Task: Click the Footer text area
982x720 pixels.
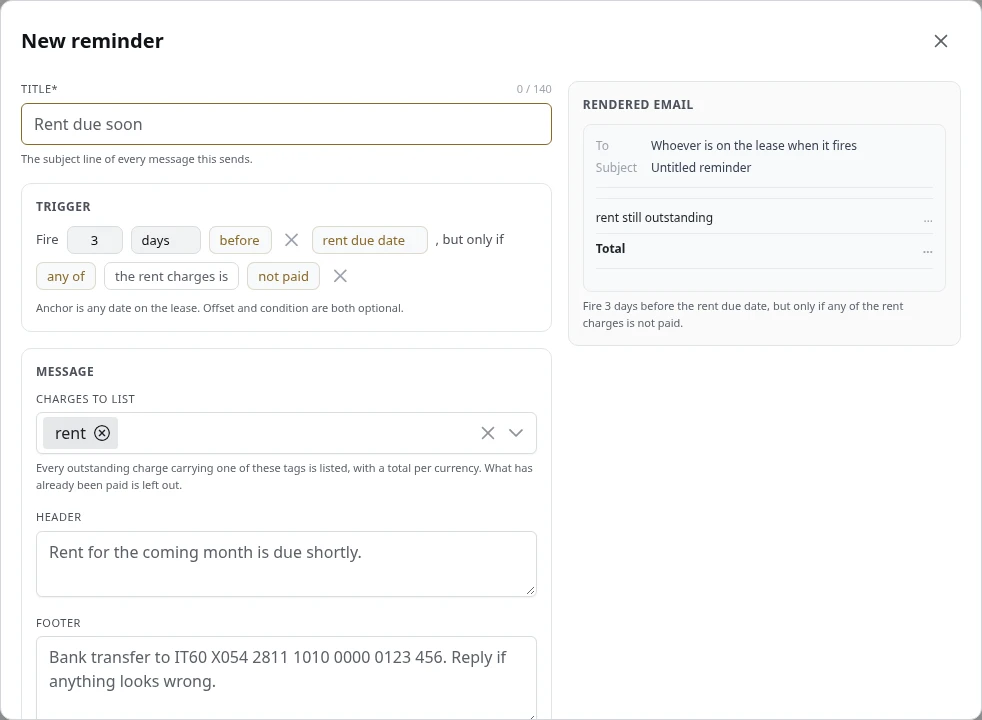Action: (286, 678)
